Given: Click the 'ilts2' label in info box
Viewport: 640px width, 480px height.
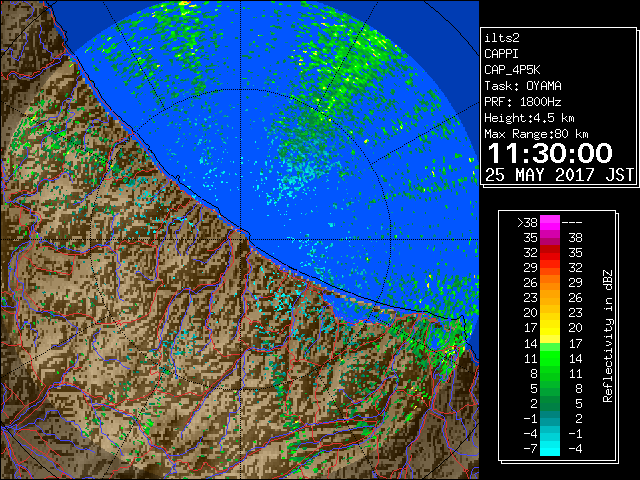Looking at the screenshot, I should tap(502, 38).
